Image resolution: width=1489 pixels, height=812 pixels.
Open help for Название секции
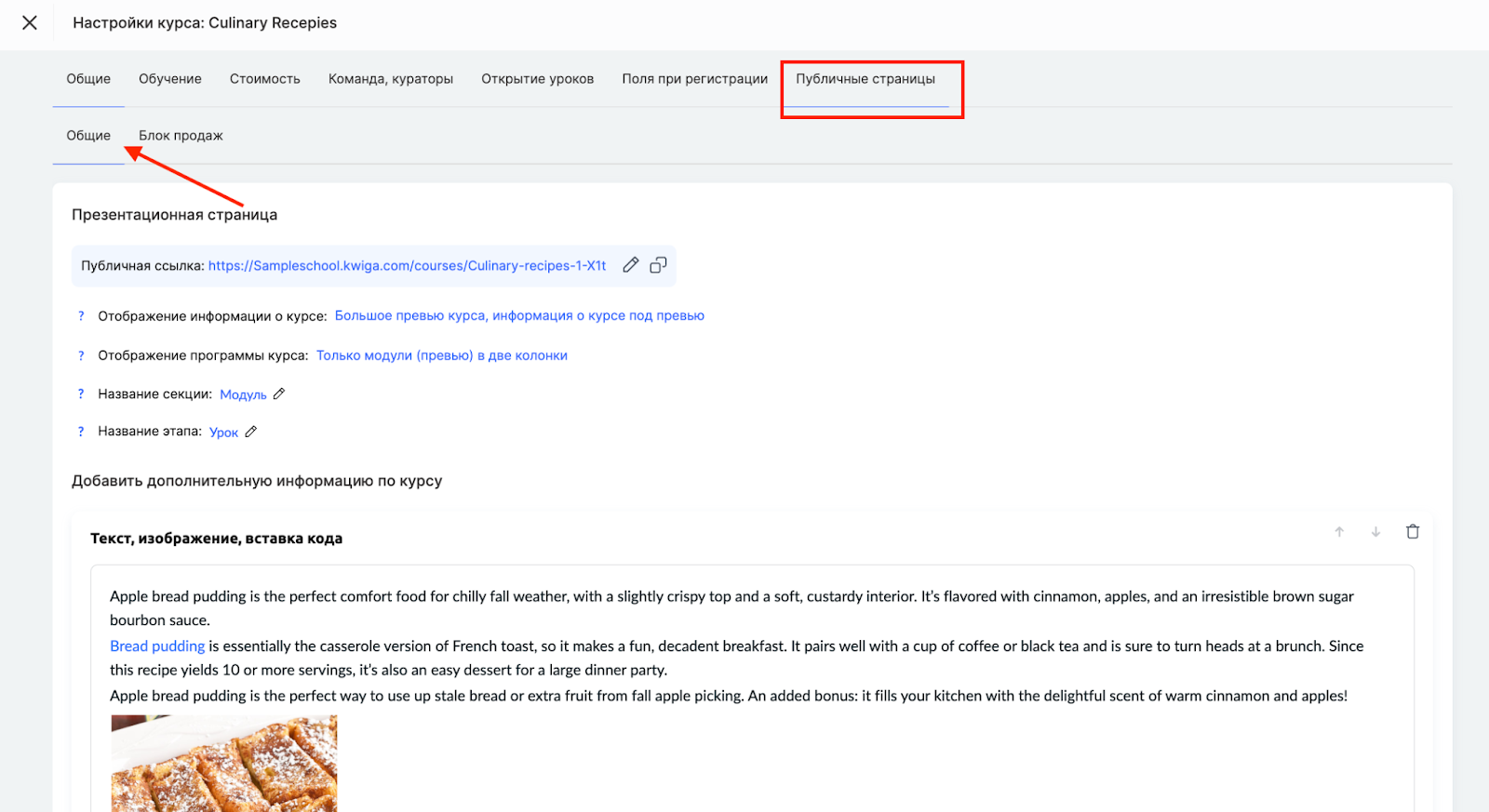(81, 394)
